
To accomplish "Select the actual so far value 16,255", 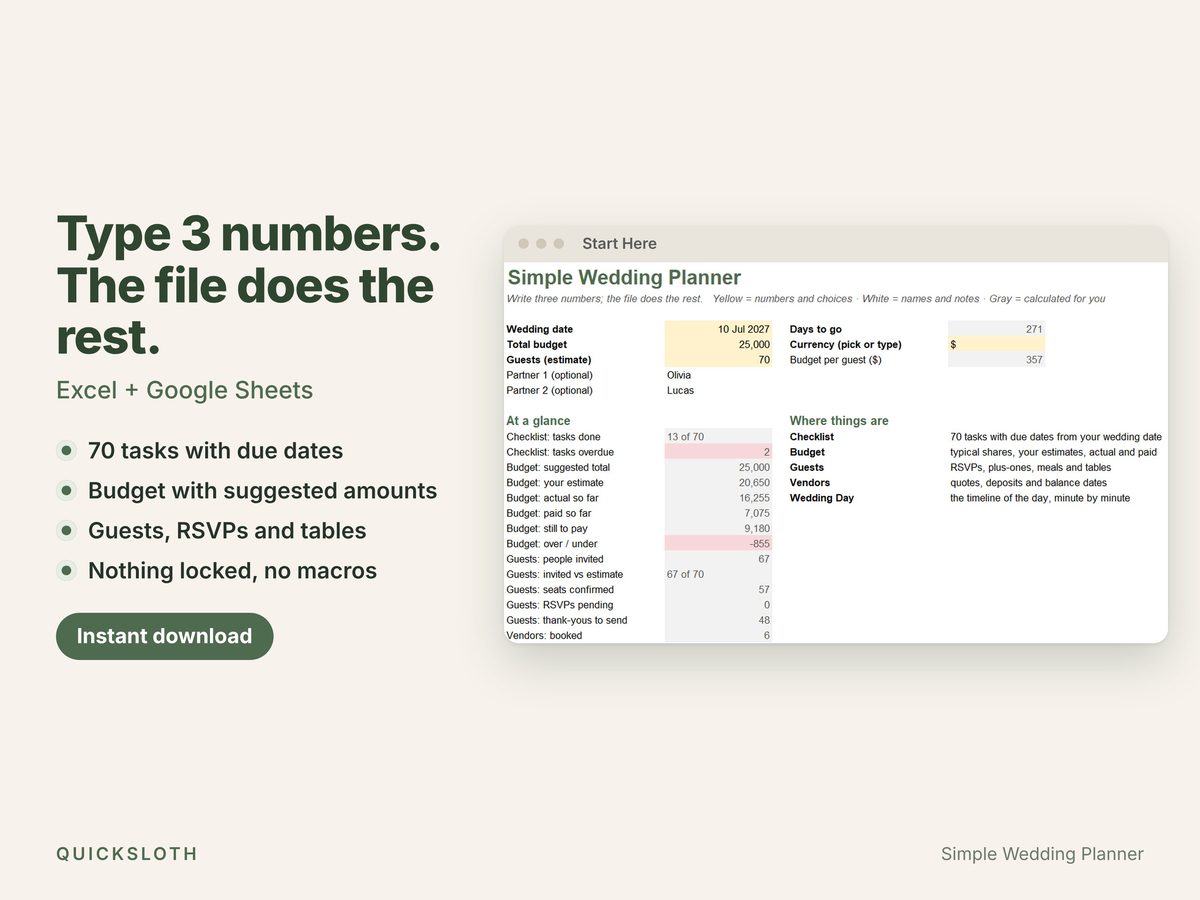I will click(x=718, y=498).
